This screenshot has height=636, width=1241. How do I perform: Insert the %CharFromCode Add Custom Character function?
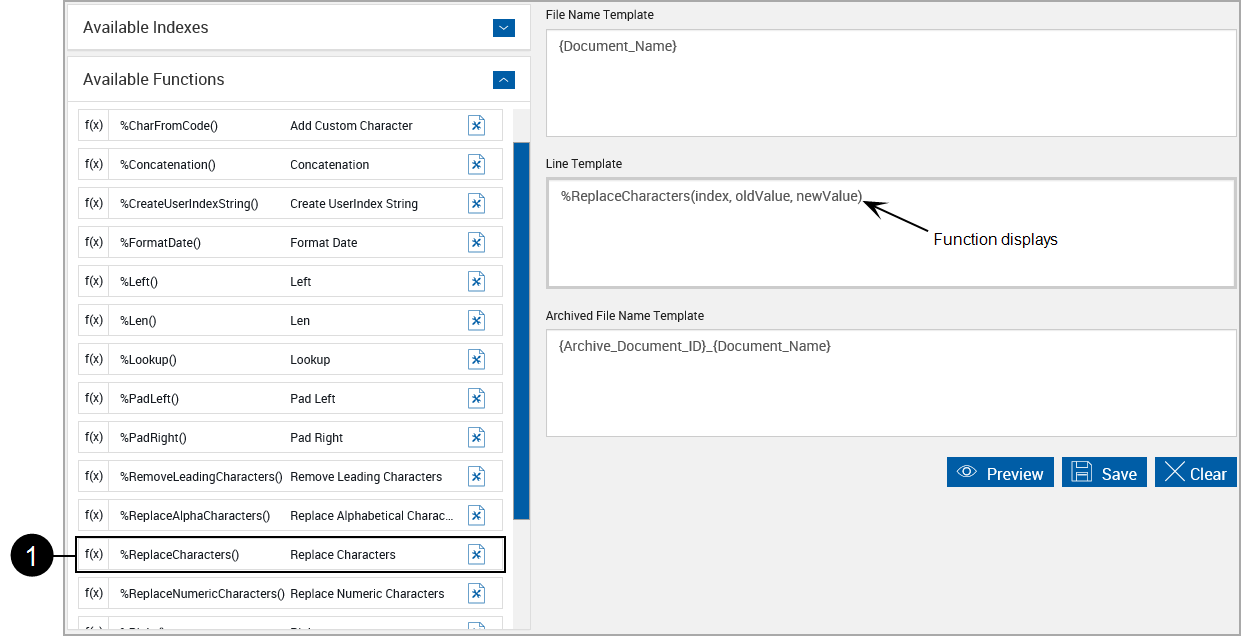click(477, 125)
